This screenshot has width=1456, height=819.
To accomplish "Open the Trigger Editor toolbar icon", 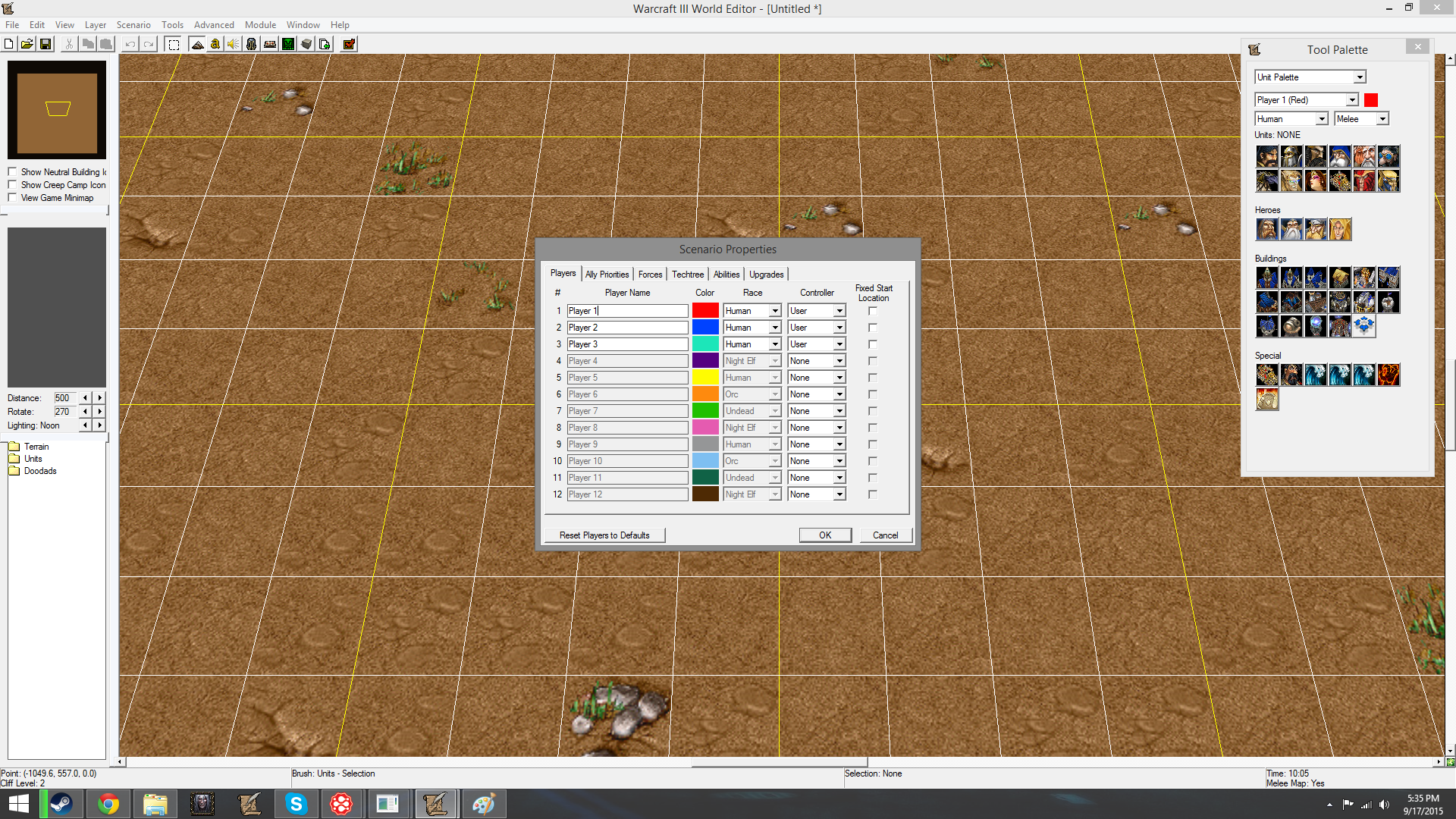I will tap(215, 44).
